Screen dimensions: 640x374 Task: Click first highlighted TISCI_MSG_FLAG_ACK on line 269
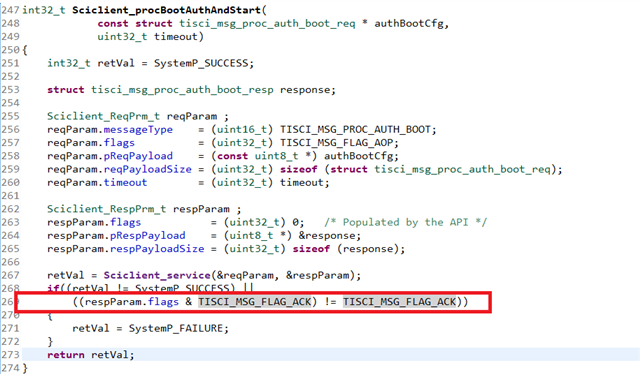point(255,302)
